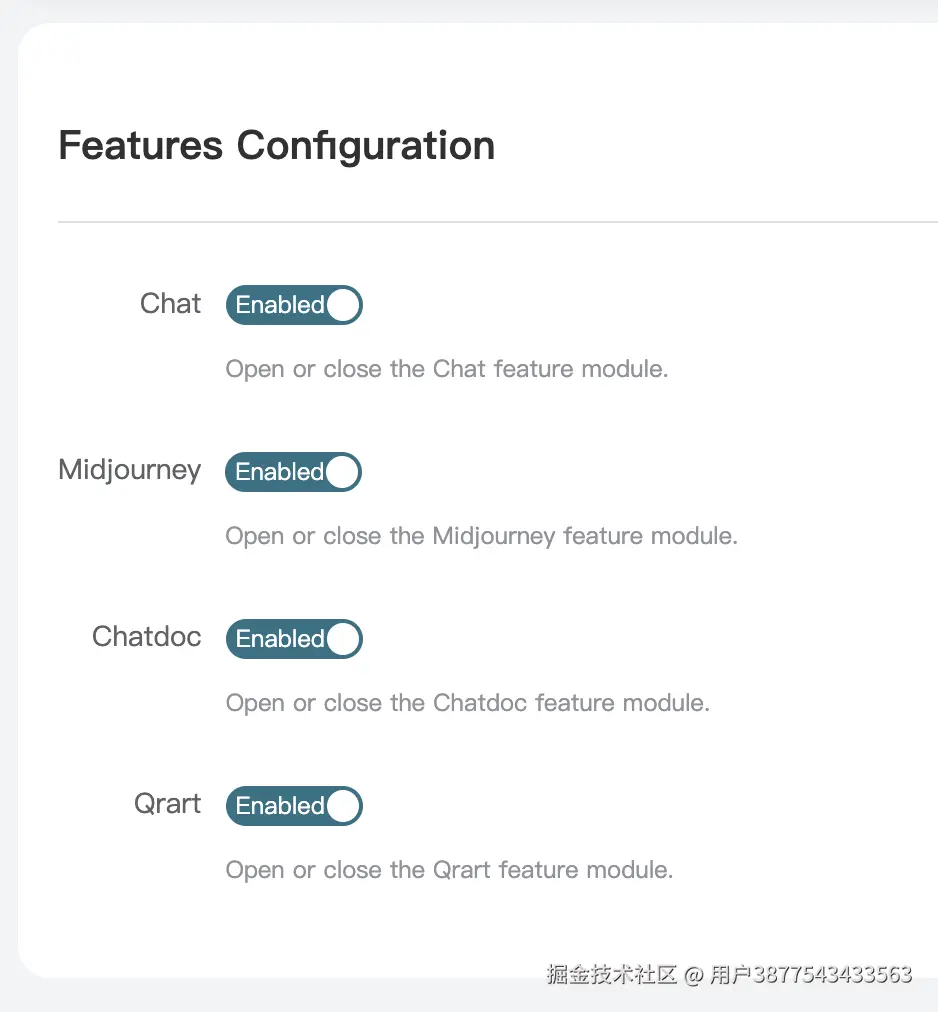
Task: Toggle the Chatdoc feature module switch
Action: [294, 639]
